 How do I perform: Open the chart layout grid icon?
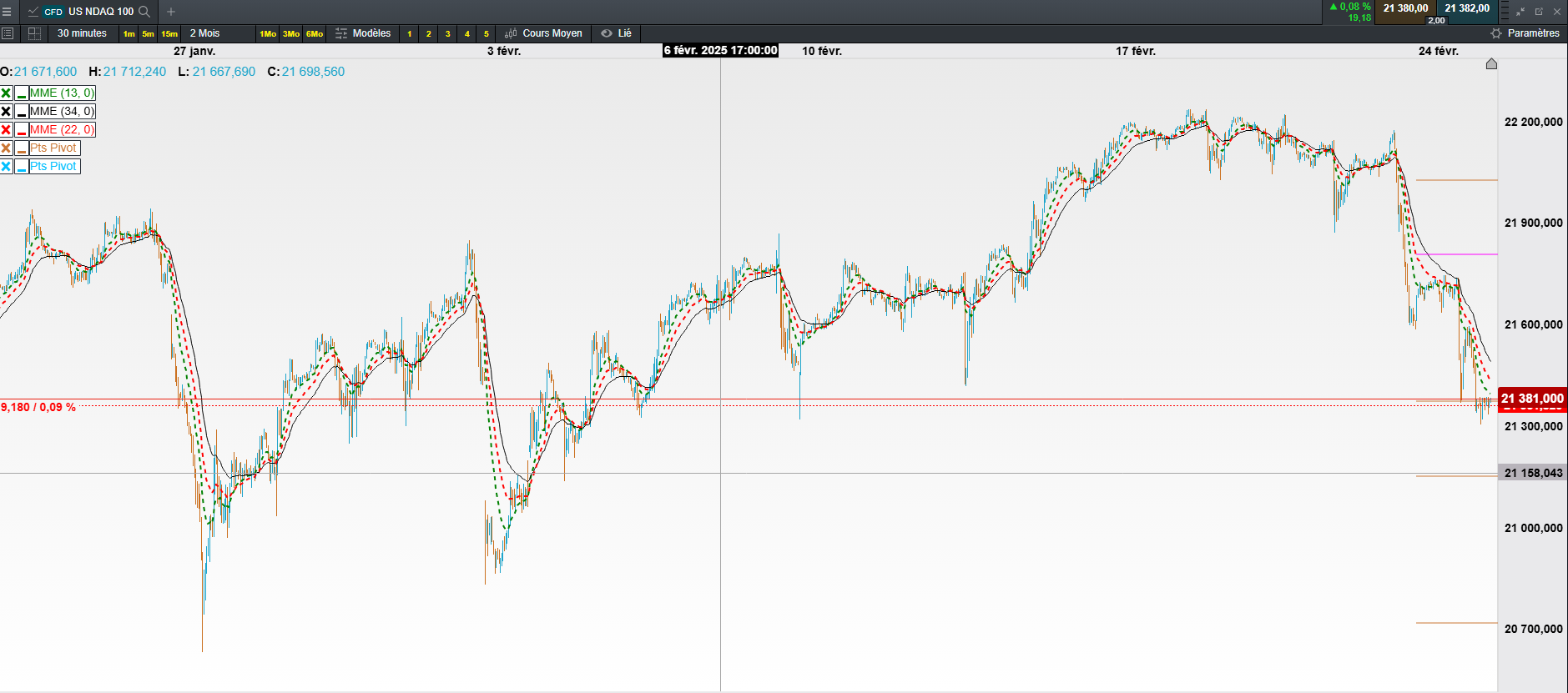[x=34, y=33]
